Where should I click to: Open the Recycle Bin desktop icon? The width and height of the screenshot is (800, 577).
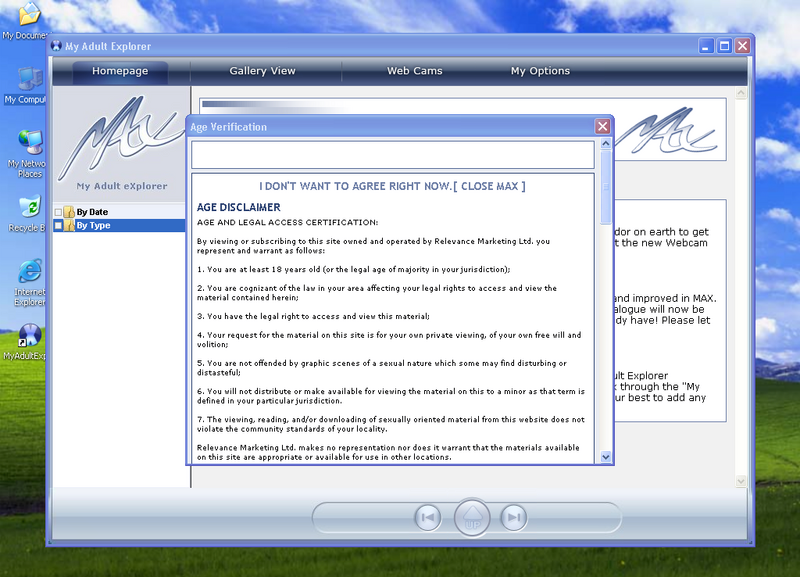pyautogui.click(x=30, y=208)
